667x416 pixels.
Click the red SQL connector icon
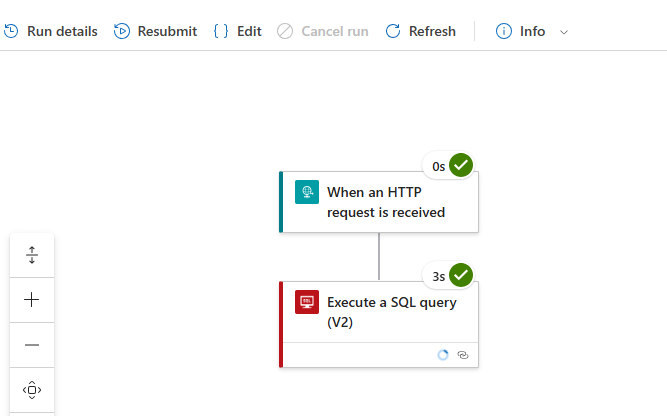307,302
